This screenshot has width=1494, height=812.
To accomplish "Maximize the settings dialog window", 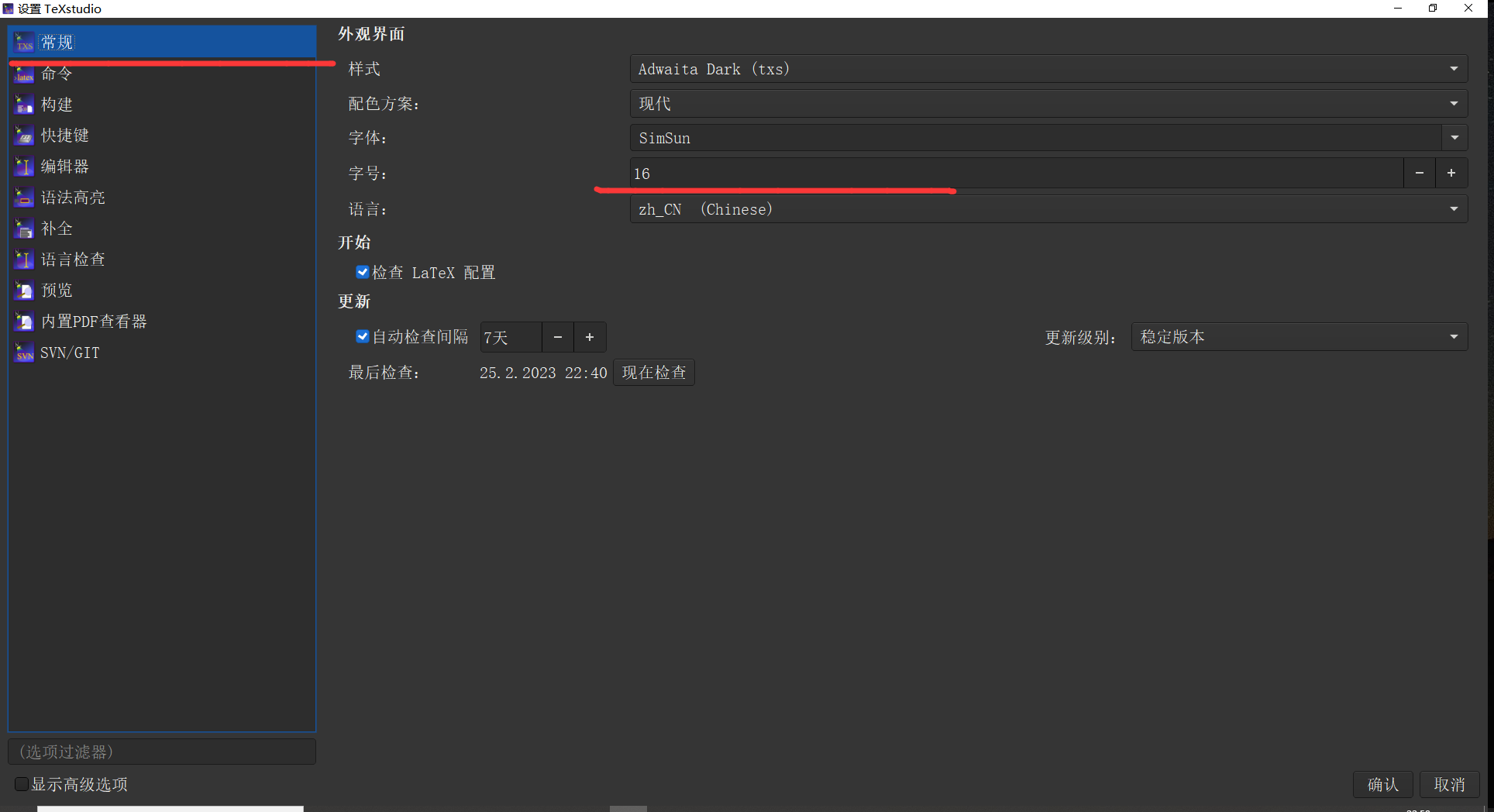I will [x=1433, y=9].
